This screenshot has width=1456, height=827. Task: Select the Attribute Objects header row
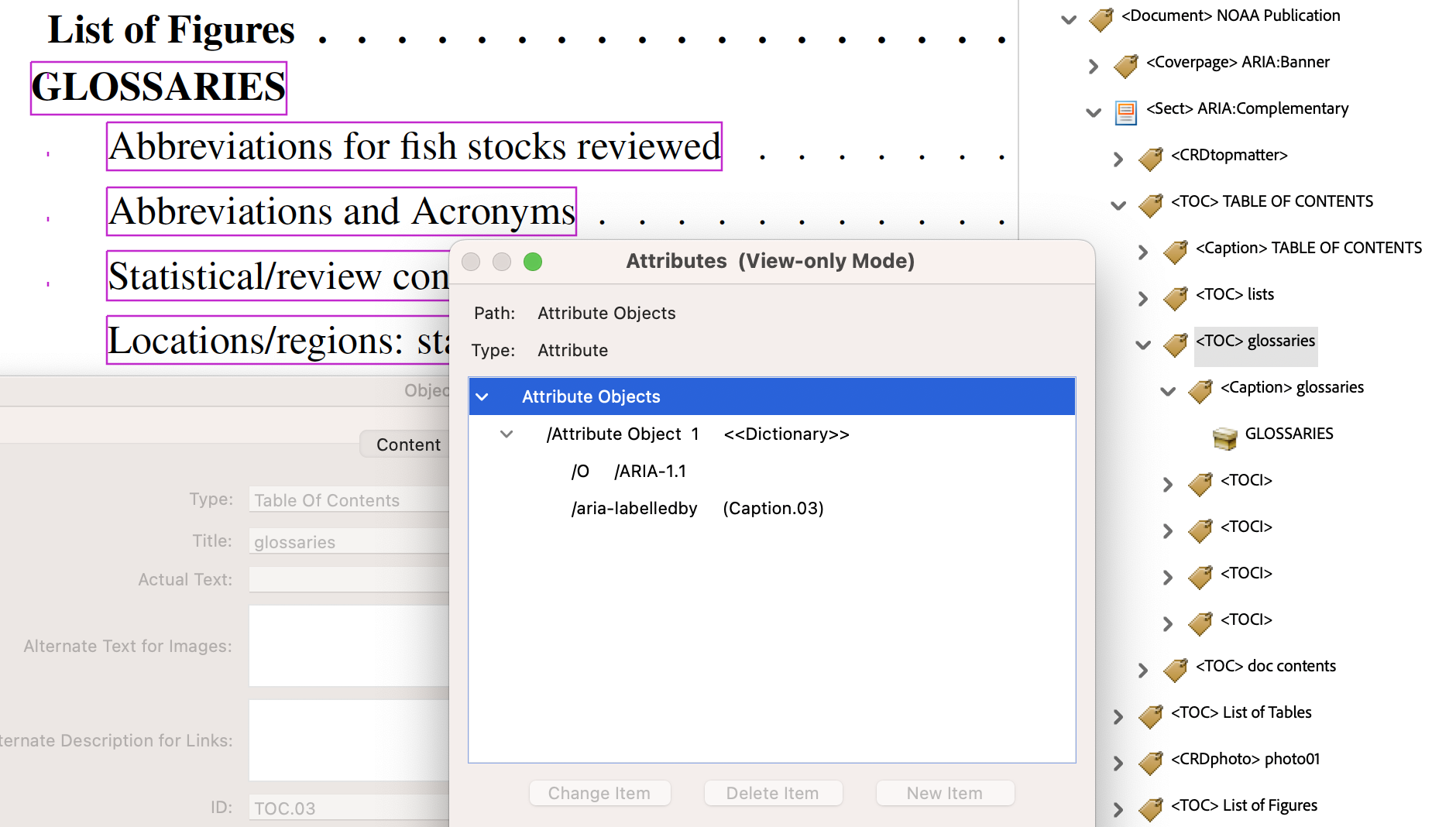[771, 396]
